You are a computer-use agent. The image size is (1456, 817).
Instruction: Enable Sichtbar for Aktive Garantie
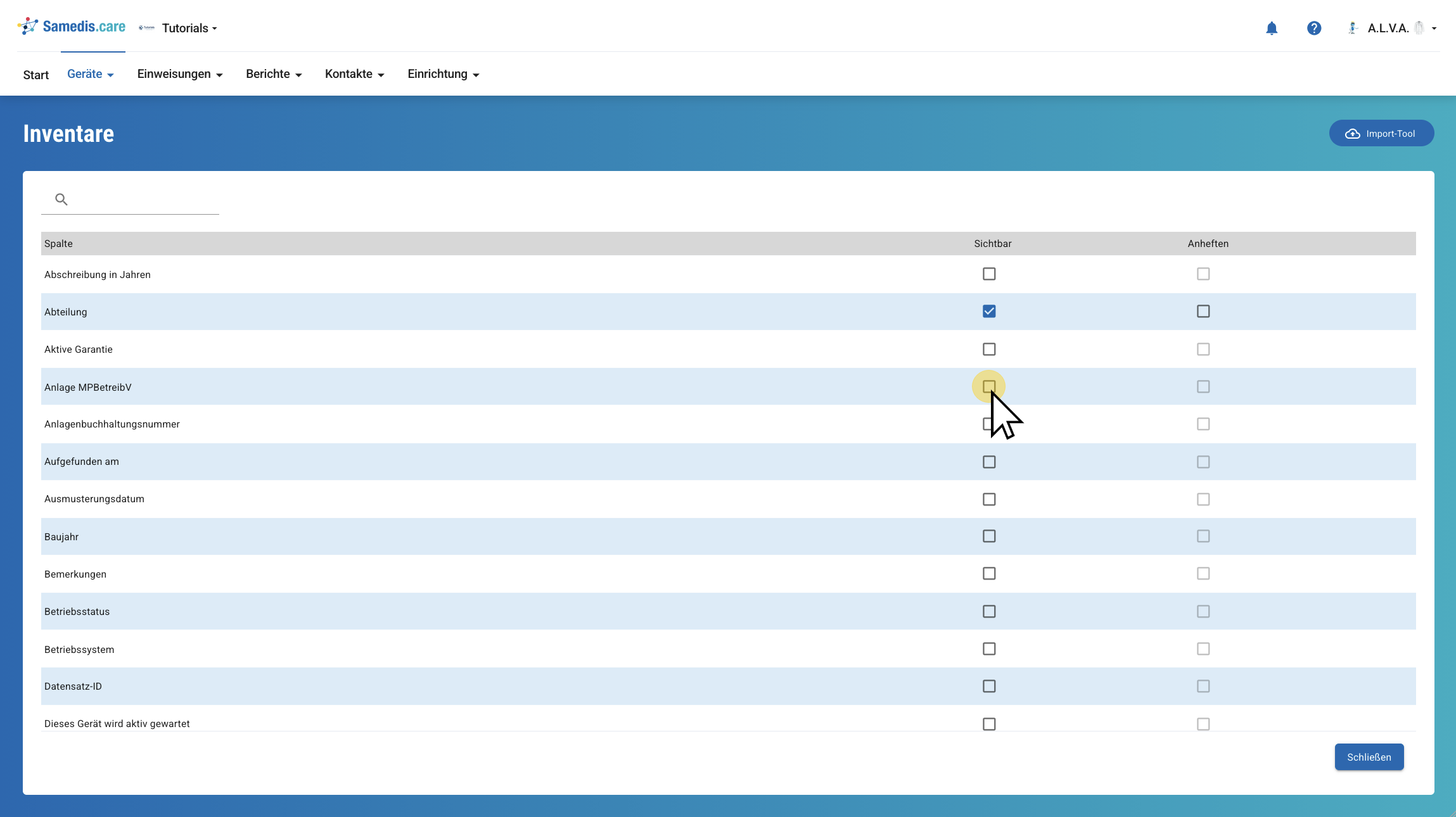coord(988,349)
